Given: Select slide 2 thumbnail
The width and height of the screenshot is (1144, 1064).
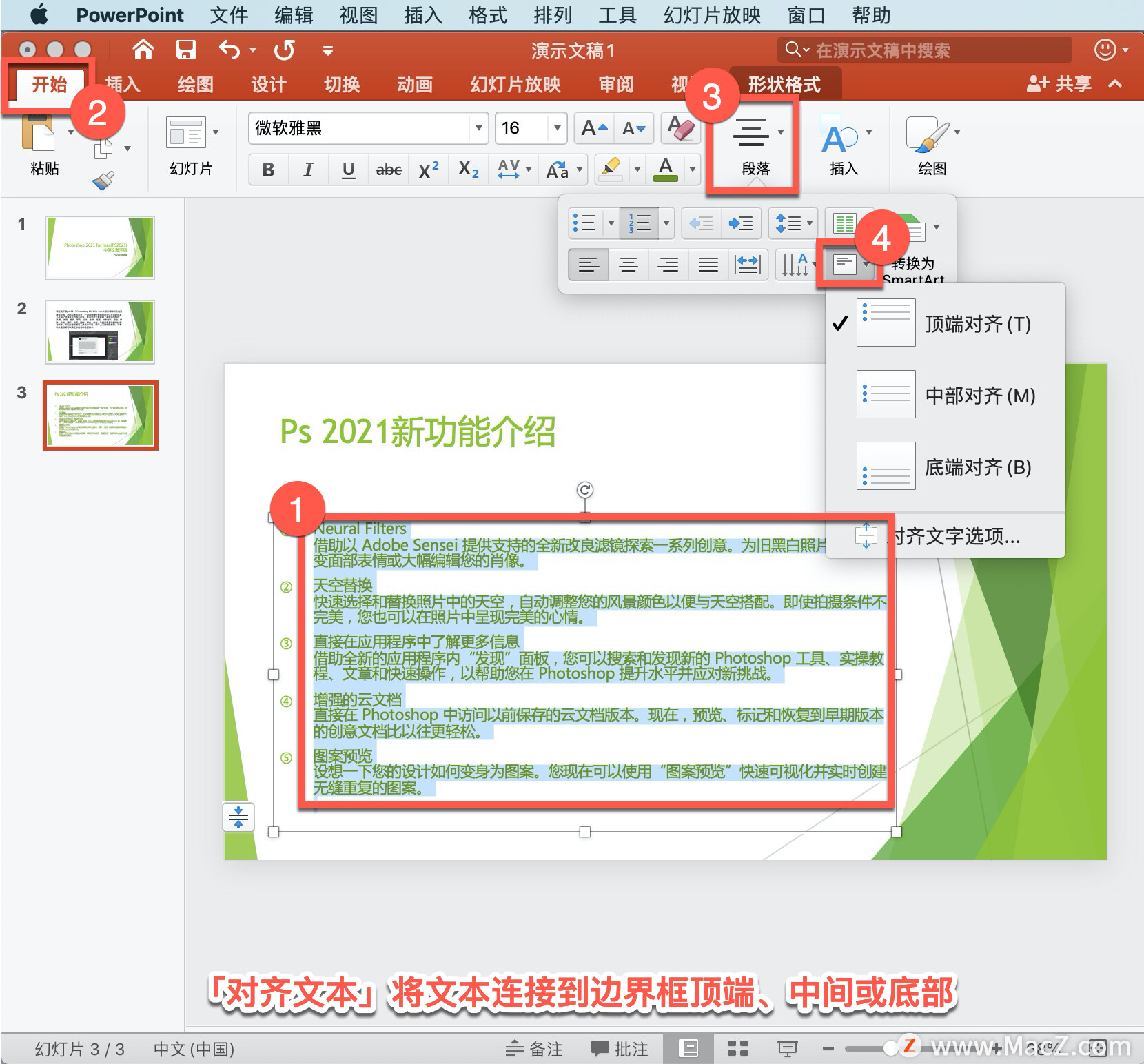Looking at the screenshot, I should click(100, 332).
